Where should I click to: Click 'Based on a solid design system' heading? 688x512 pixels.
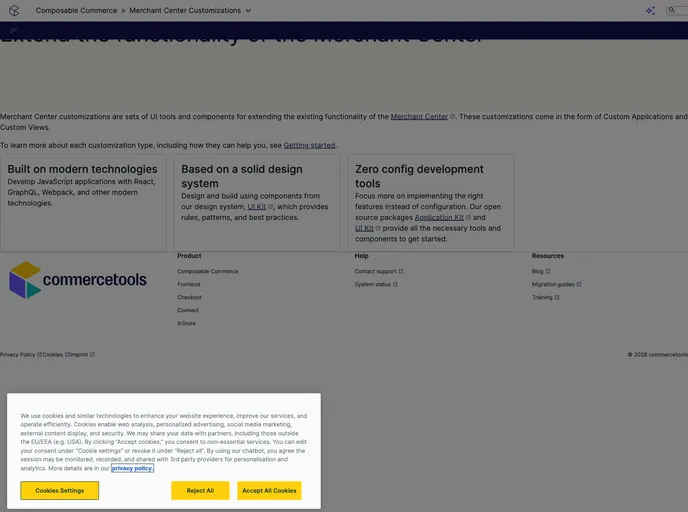click(x=242, y=176)
